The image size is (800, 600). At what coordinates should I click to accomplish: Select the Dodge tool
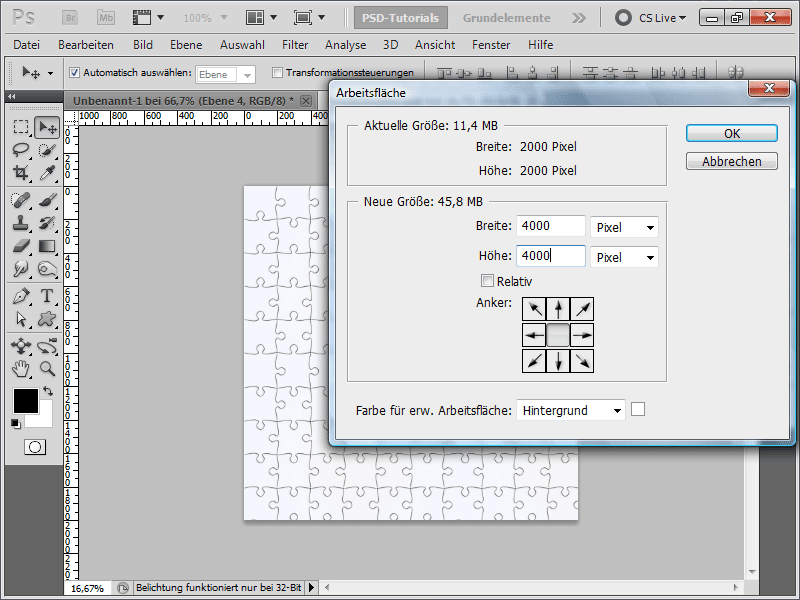click(x=47, y=268)
